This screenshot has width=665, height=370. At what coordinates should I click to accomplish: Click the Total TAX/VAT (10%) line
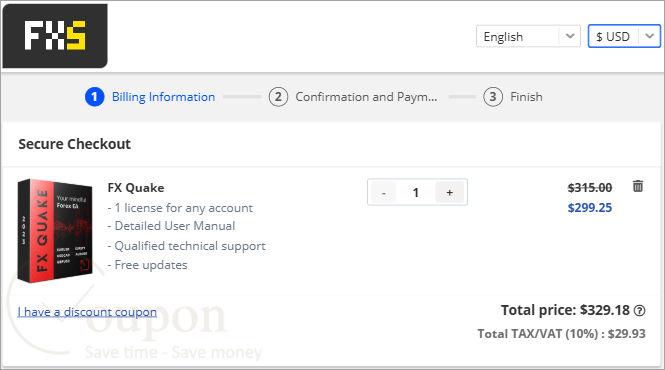click(562, 334)
